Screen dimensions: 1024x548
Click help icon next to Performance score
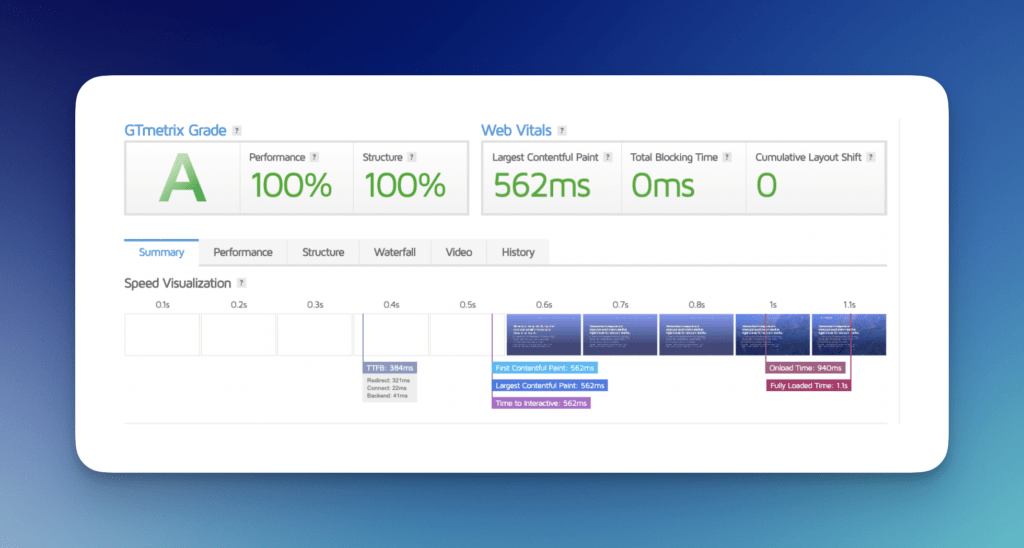click(x=314, y=157)
